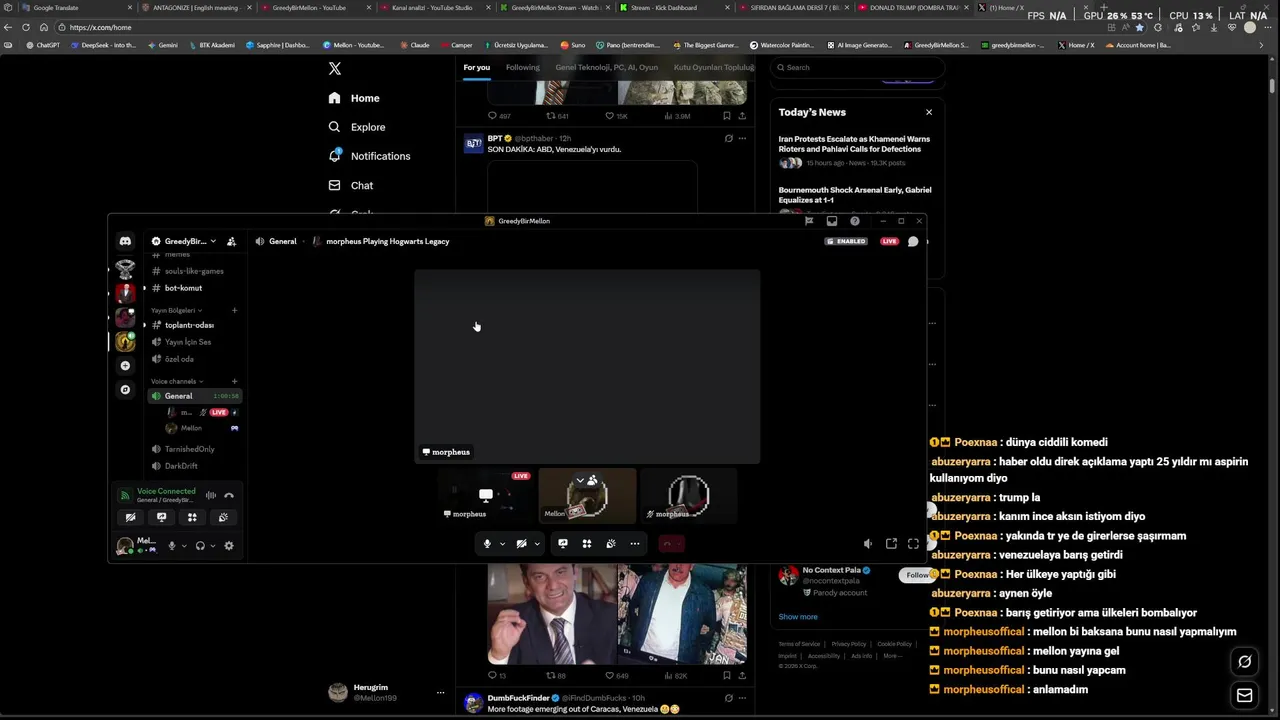Click invite people icon beside server name
This screenshot has height=720, width=1280.
pos(231,241)
